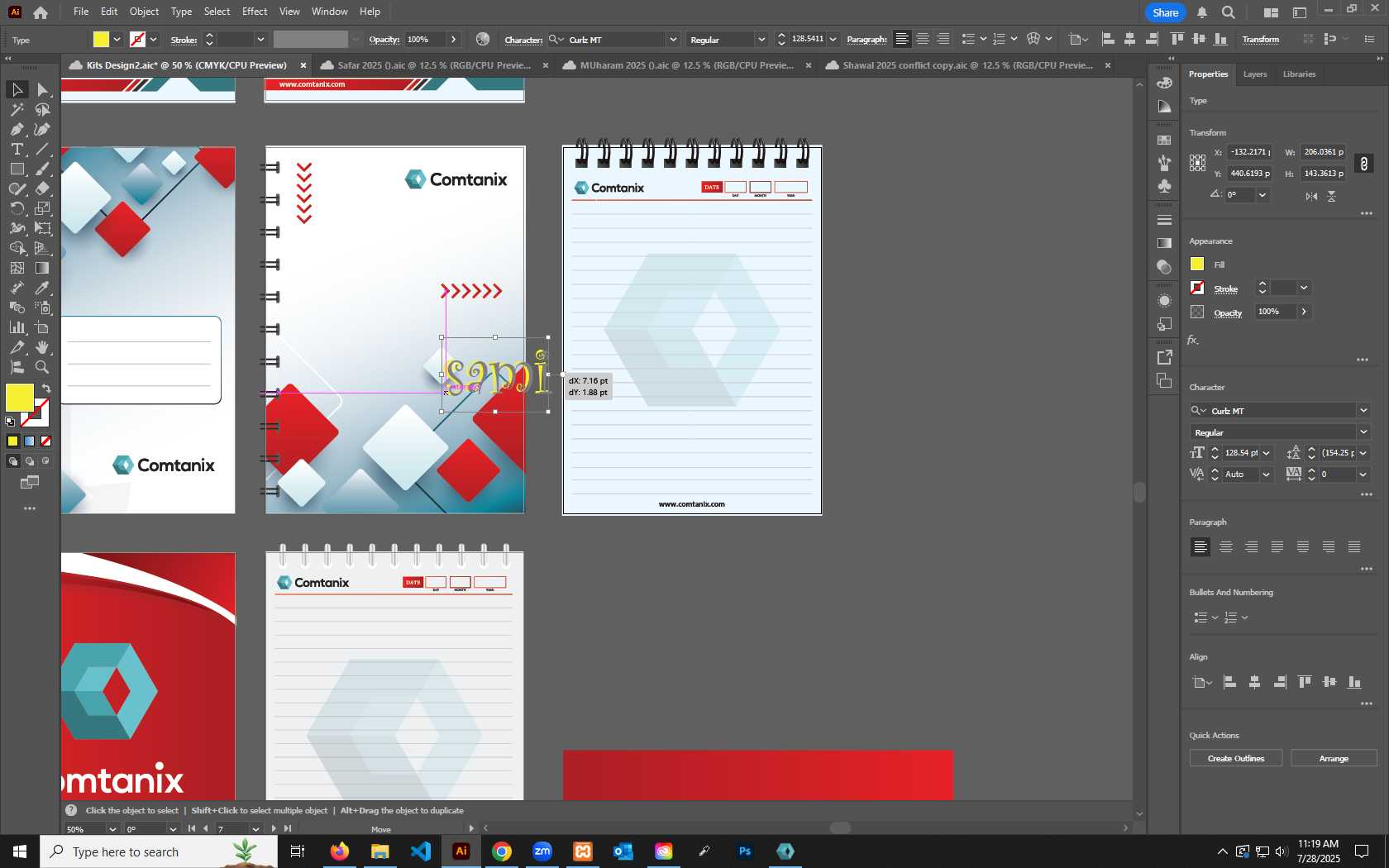Click the Share button
The image size is (1389, 868).
pyautogui.click(x=1165, y=12)
